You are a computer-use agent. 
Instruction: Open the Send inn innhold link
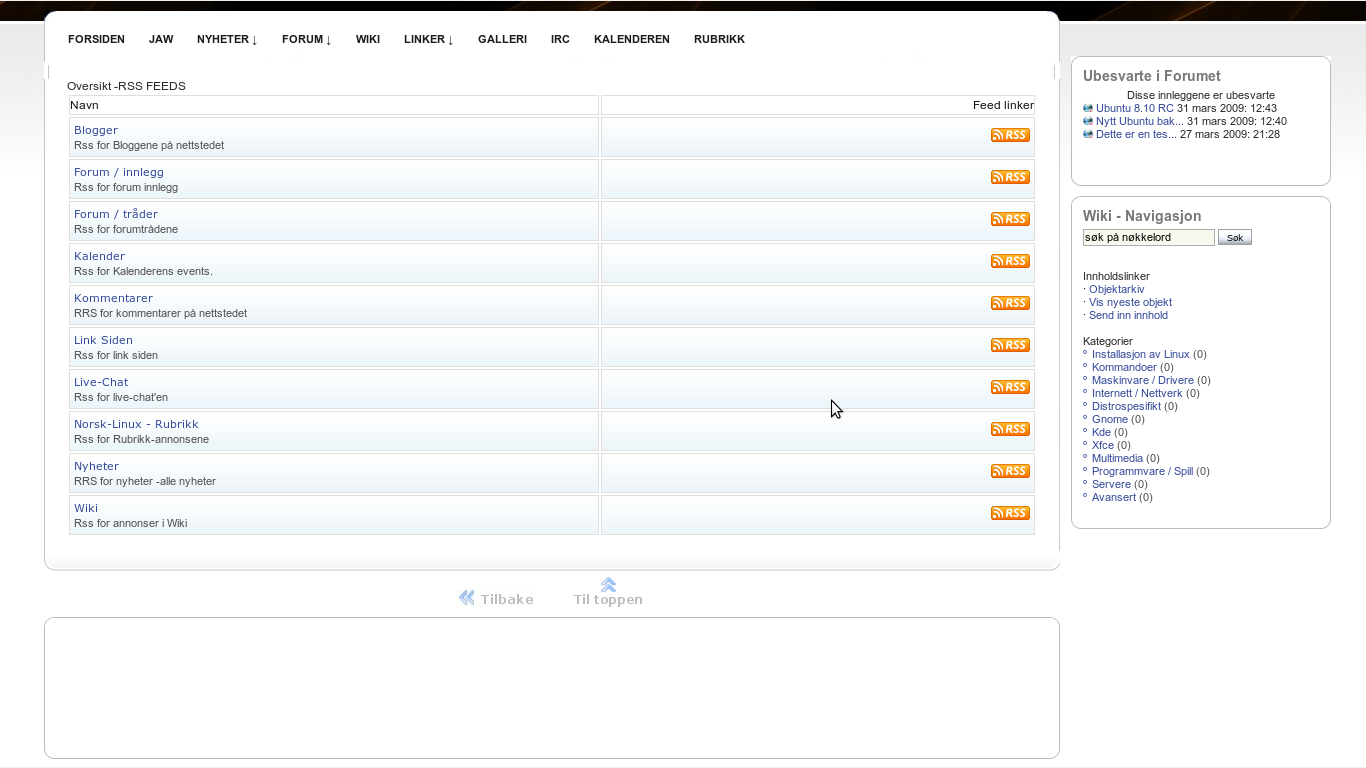1128,315
